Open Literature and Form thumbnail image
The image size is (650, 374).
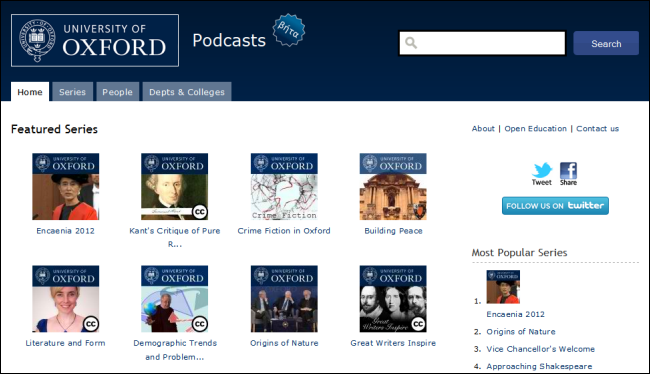pyautogui.click(x=65, y=299)
